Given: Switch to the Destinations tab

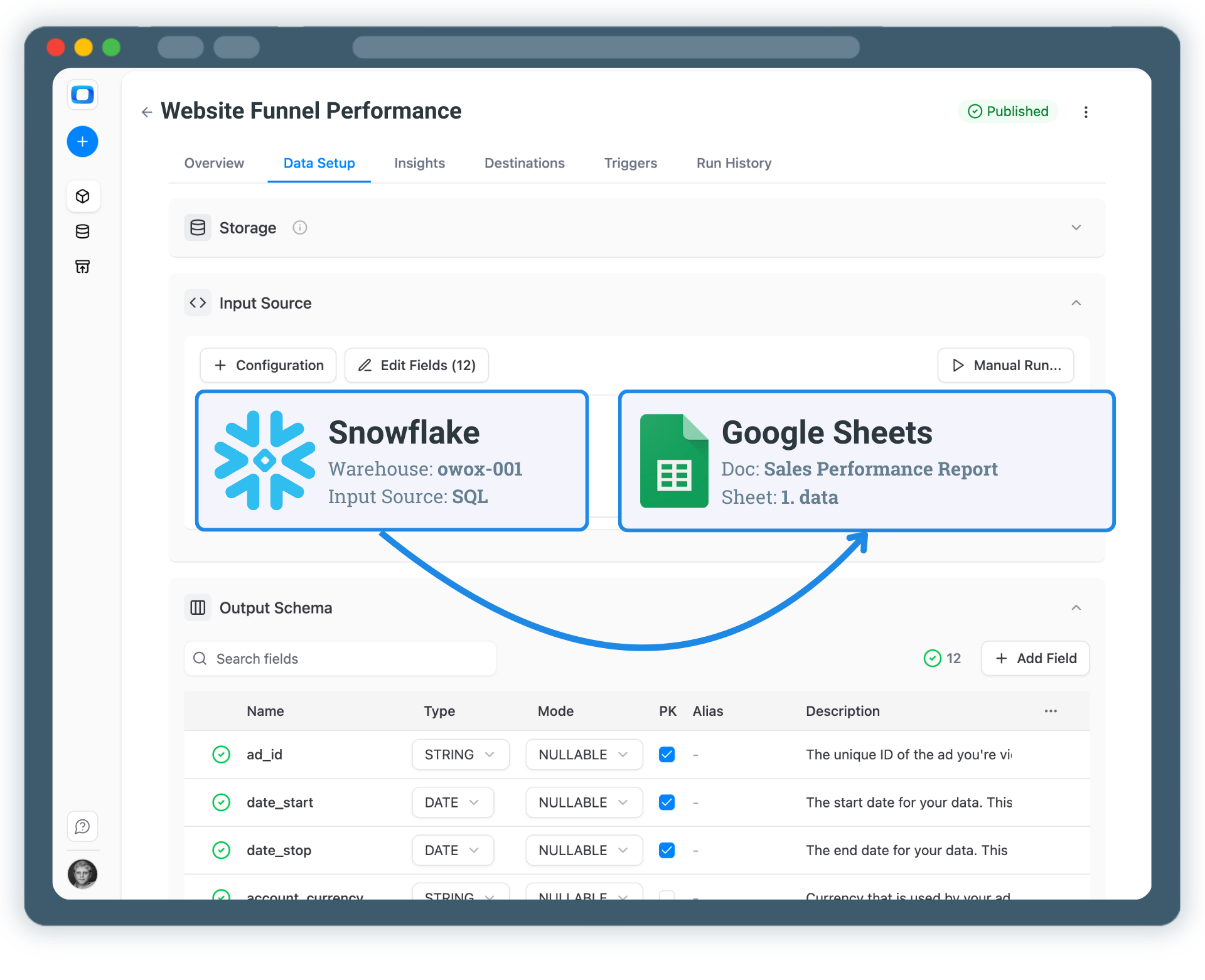Looking at the screenshot, I should [x=524, y=163].
